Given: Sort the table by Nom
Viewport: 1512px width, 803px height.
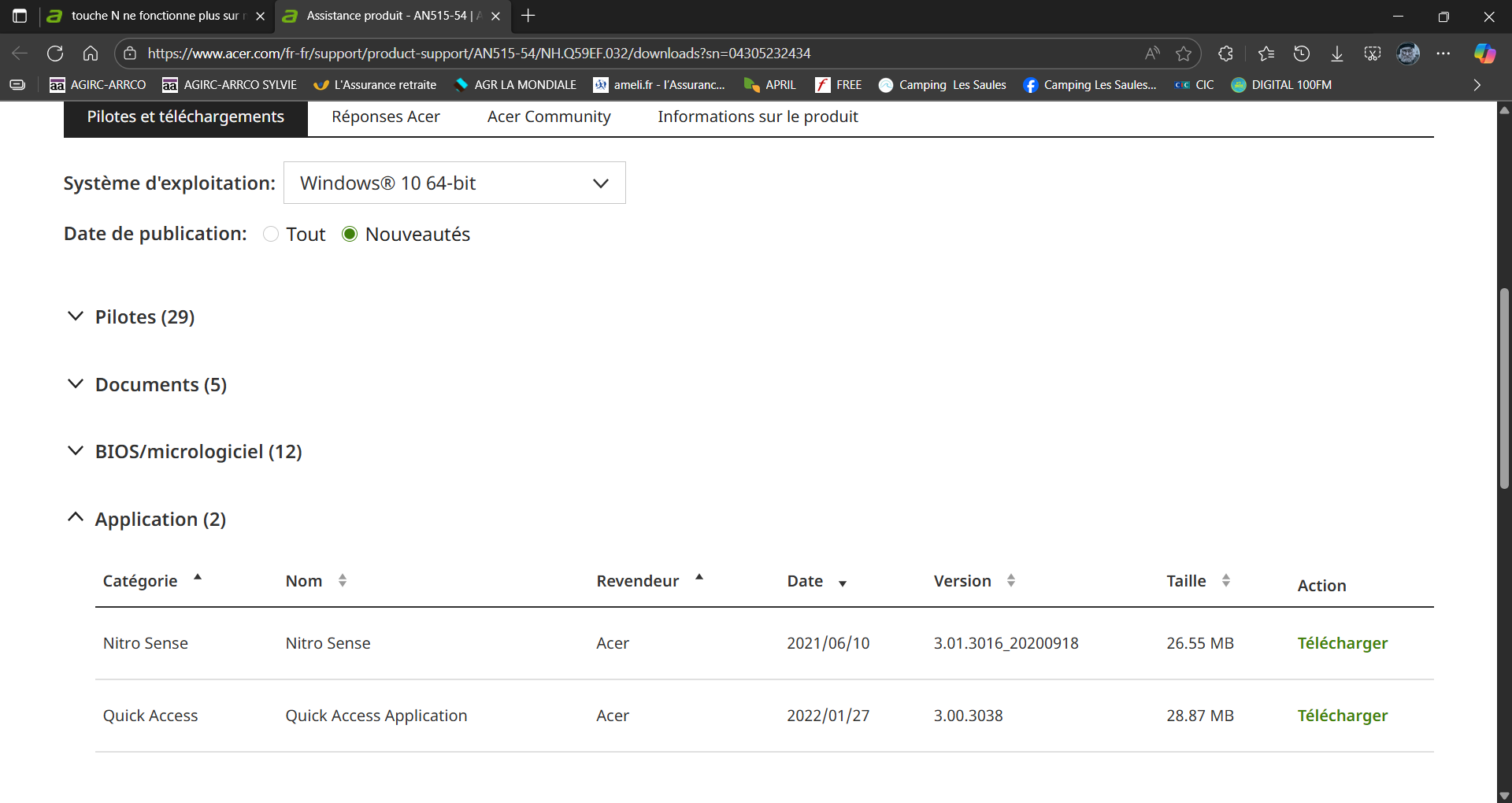Looking at the screenshot, I should (316, 581).
